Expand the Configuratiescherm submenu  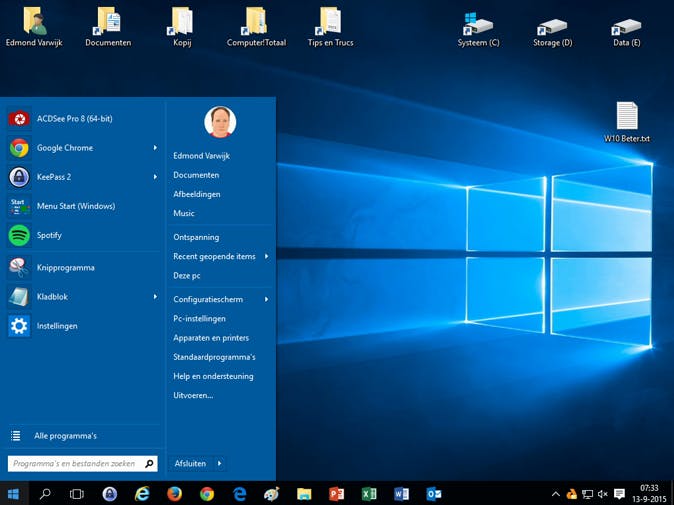[266, 300]
